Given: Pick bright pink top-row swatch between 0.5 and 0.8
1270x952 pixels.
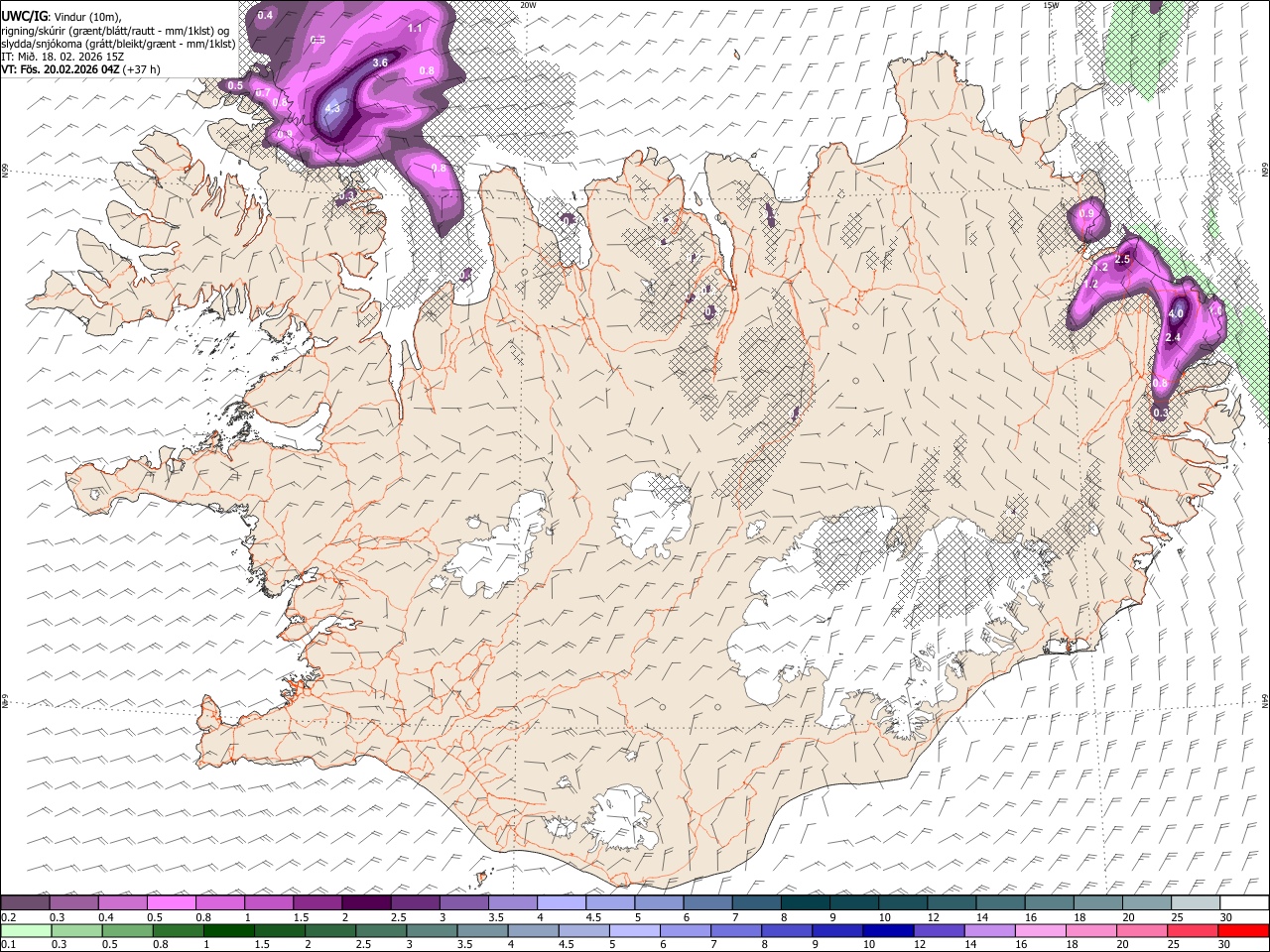Looking at the screenshot, I should pyautogui.click(x=172, y=903).
